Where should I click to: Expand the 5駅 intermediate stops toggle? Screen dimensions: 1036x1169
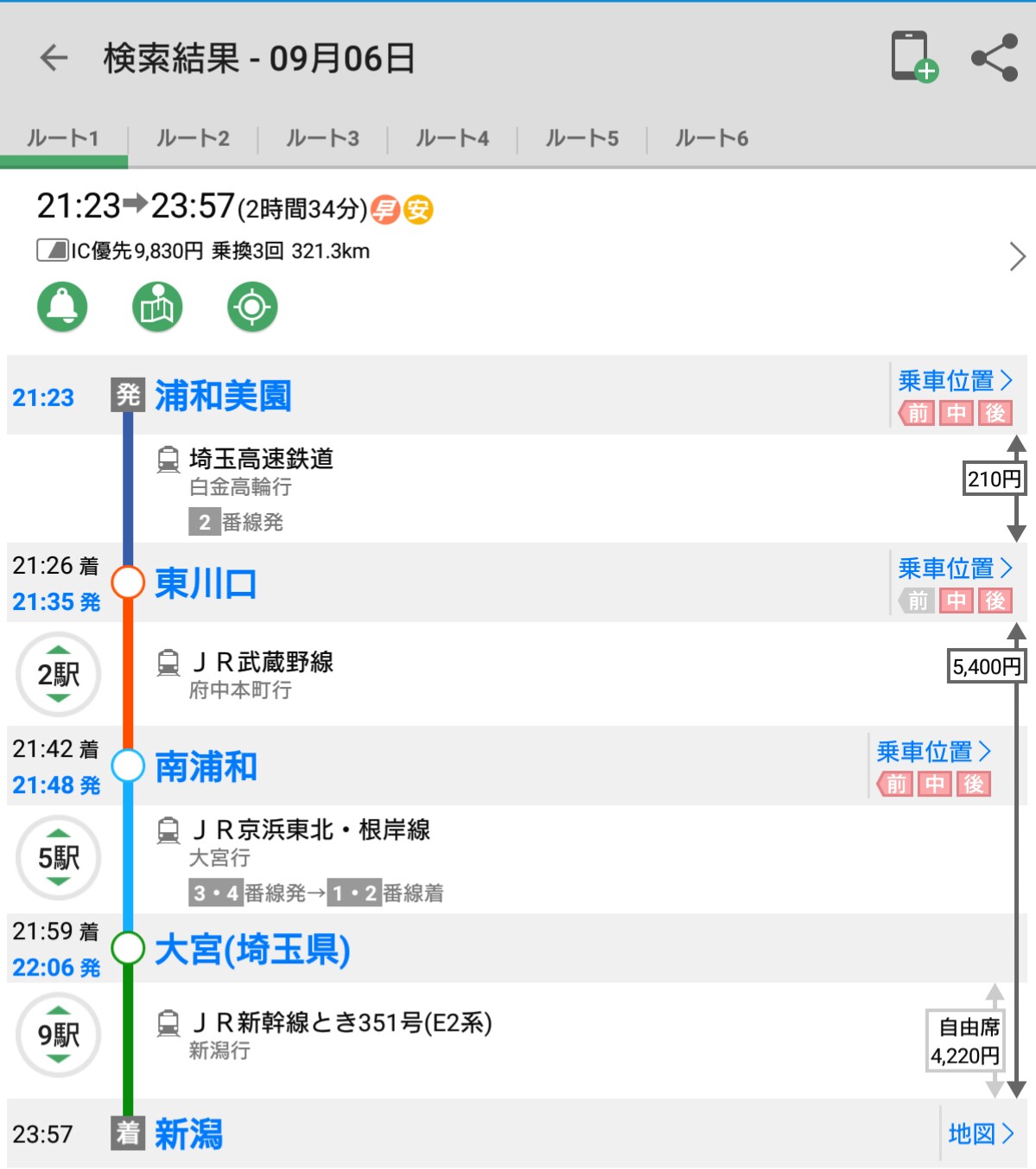tap(59, 858)
